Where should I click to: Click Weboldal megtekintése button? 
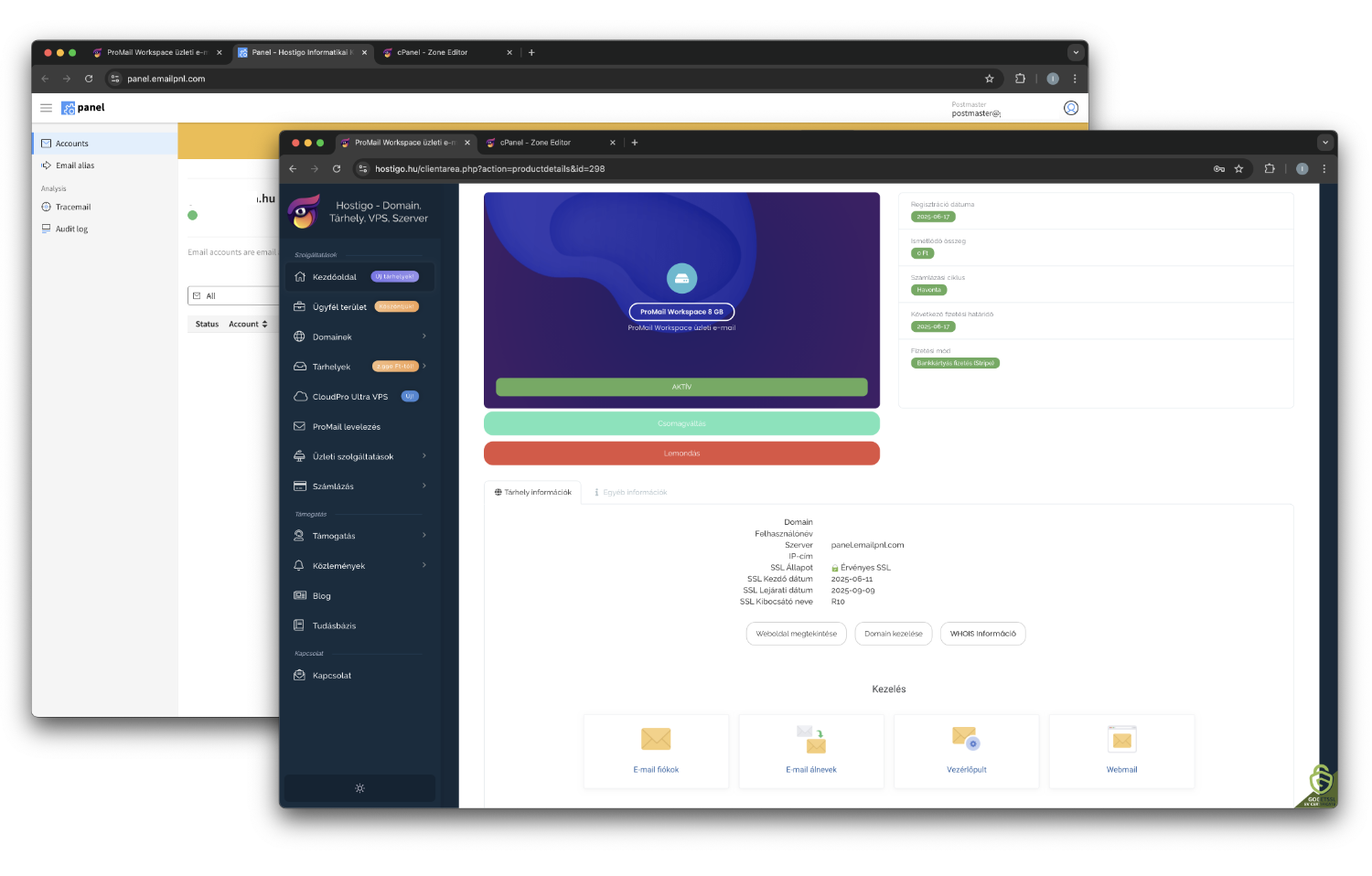[x=797, y=634]
